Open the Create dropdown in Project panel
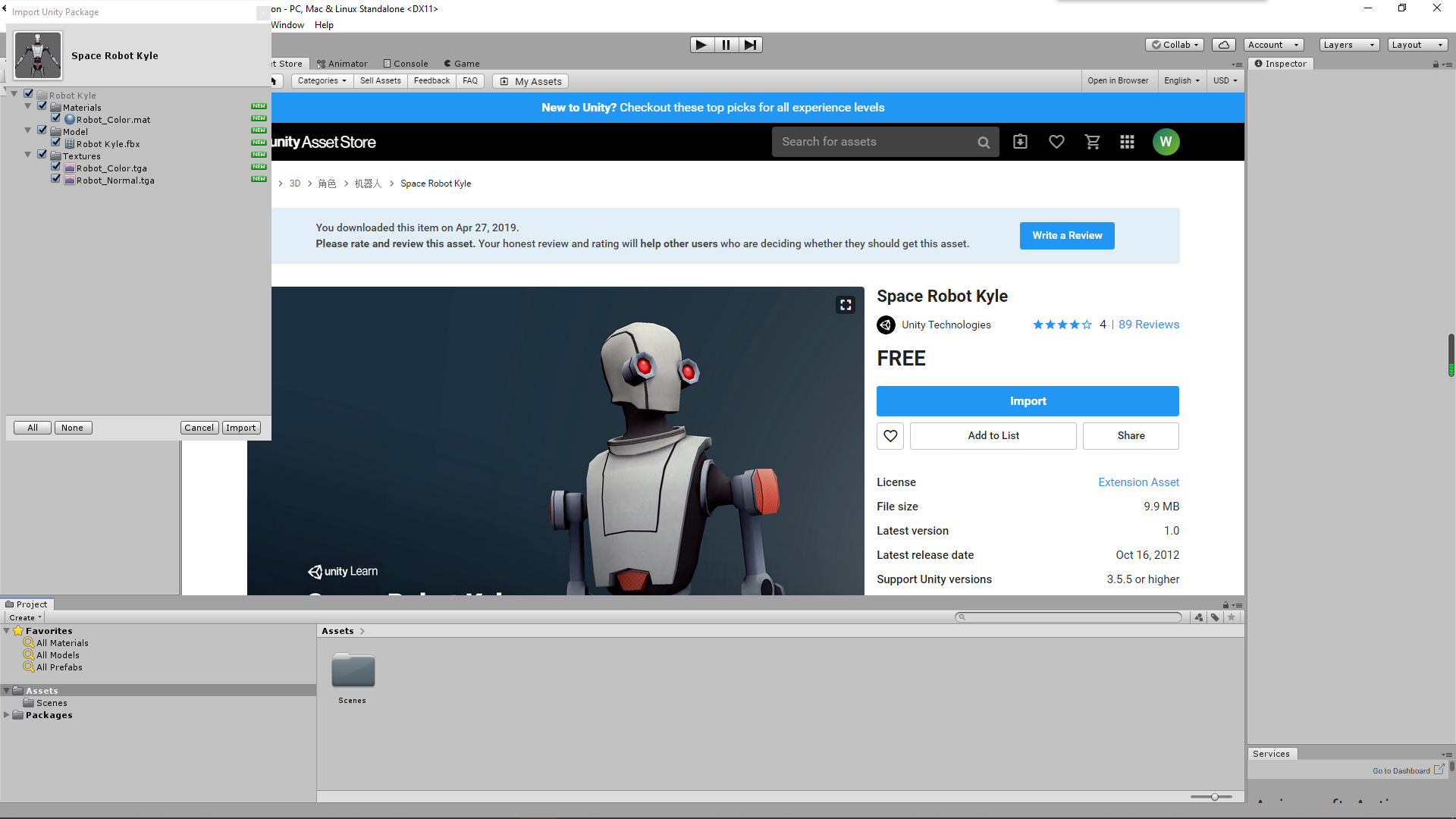 [x=25, y=617]
